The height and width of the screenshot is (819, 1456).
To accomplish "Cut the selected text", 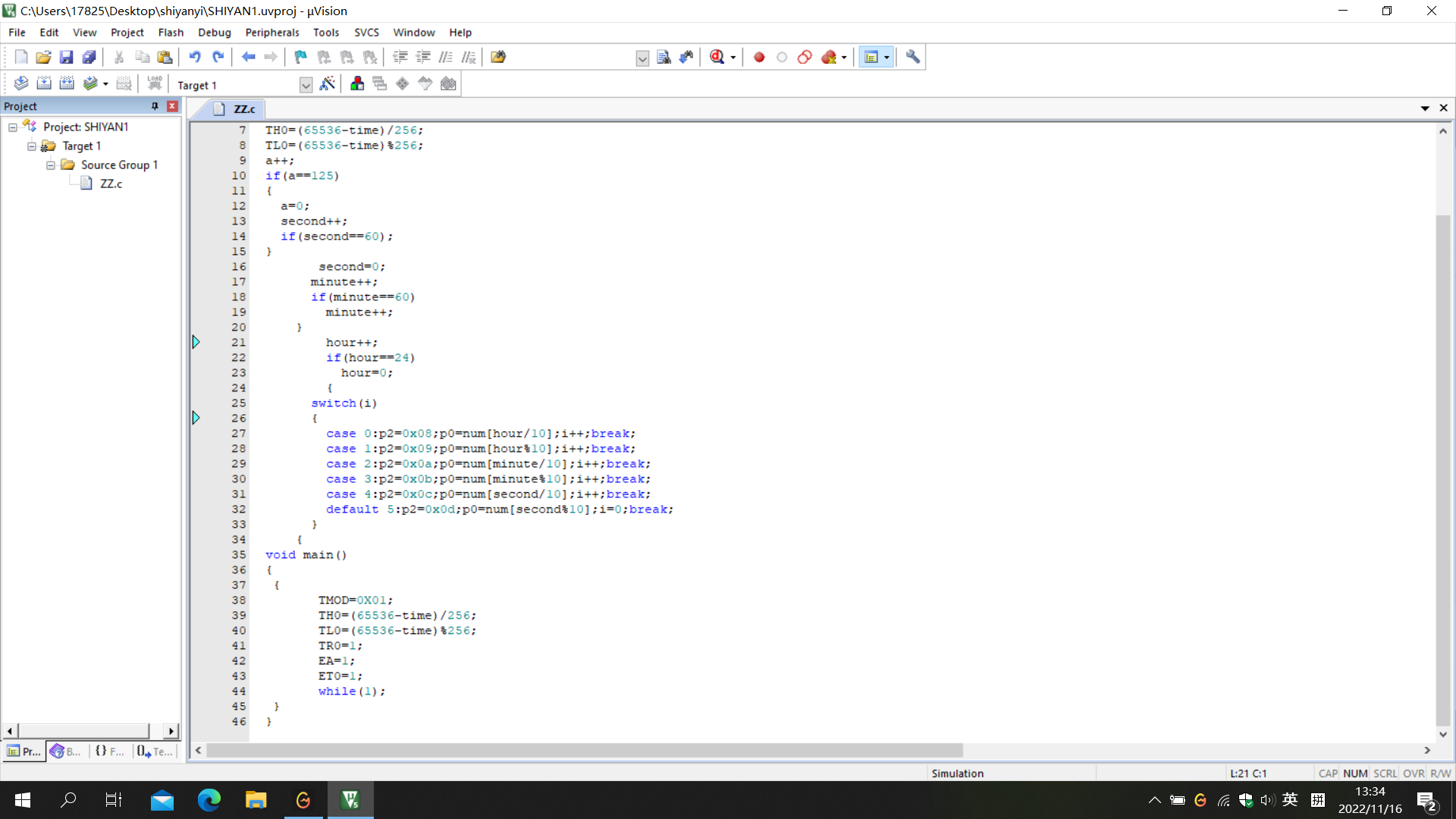I will click(119, 57).
